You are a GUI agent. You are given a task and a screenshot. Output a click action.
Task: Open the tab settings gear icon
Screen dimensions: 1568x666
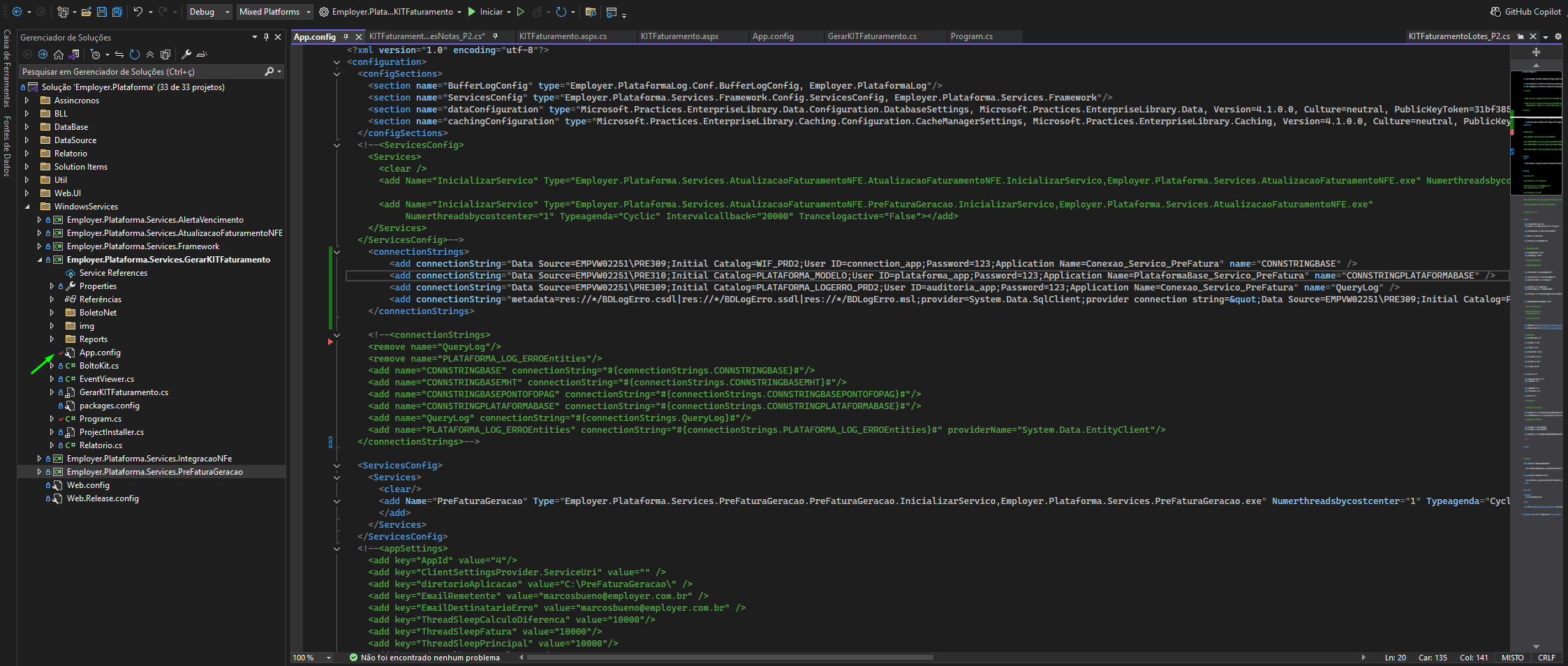(1558, 36)
